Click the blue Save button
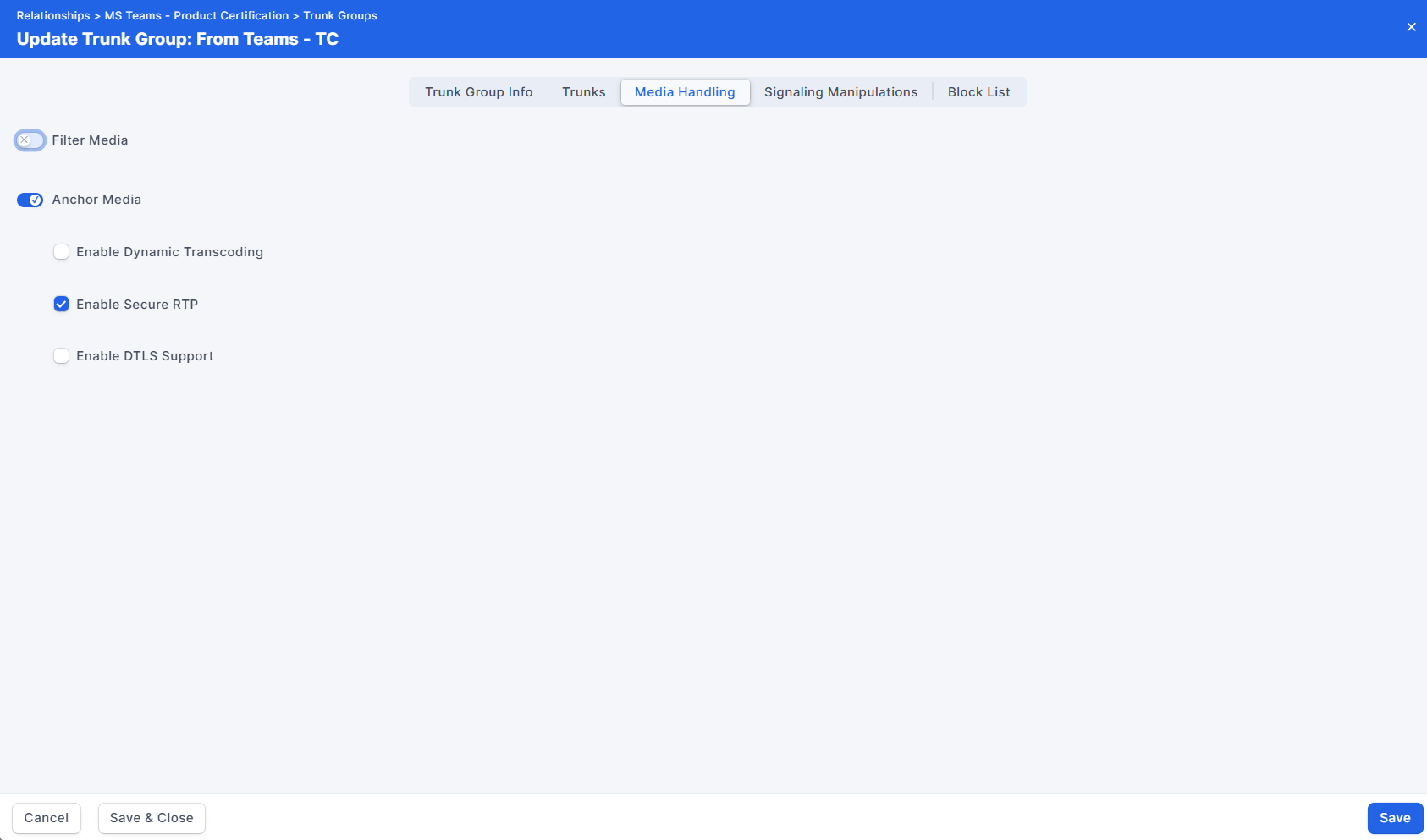The height and width of the screenshot is (840, 1427). click(x=1395, y=818)
